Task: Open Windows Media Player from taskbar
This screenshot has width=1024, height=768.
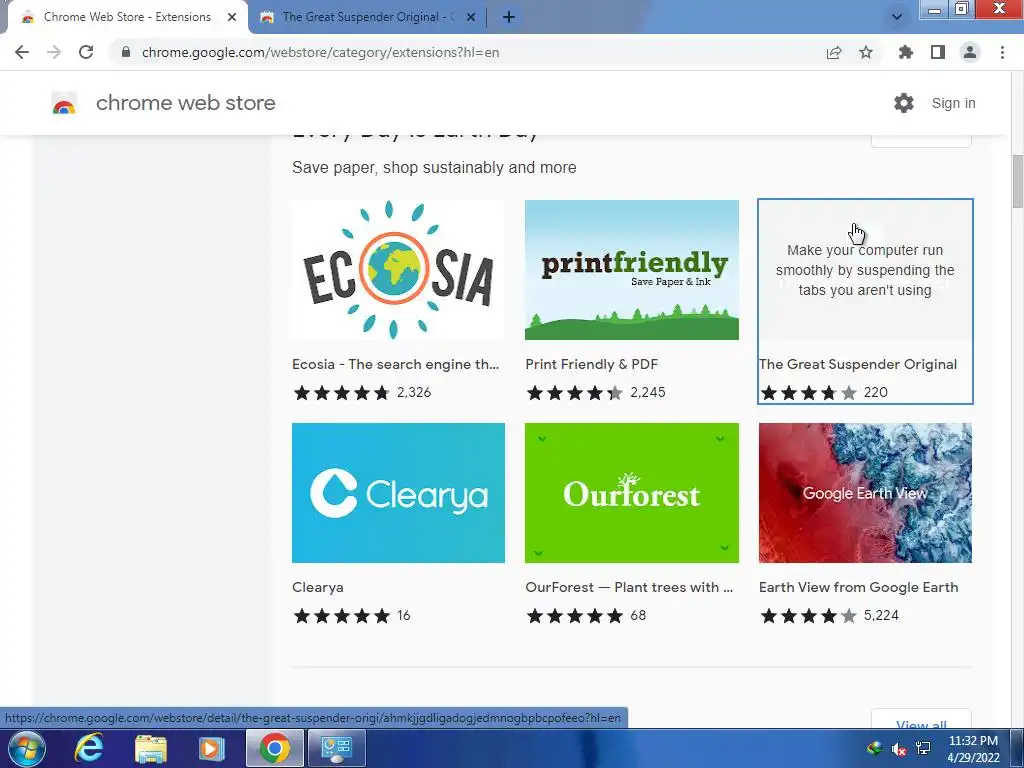Action: (212, 748)
